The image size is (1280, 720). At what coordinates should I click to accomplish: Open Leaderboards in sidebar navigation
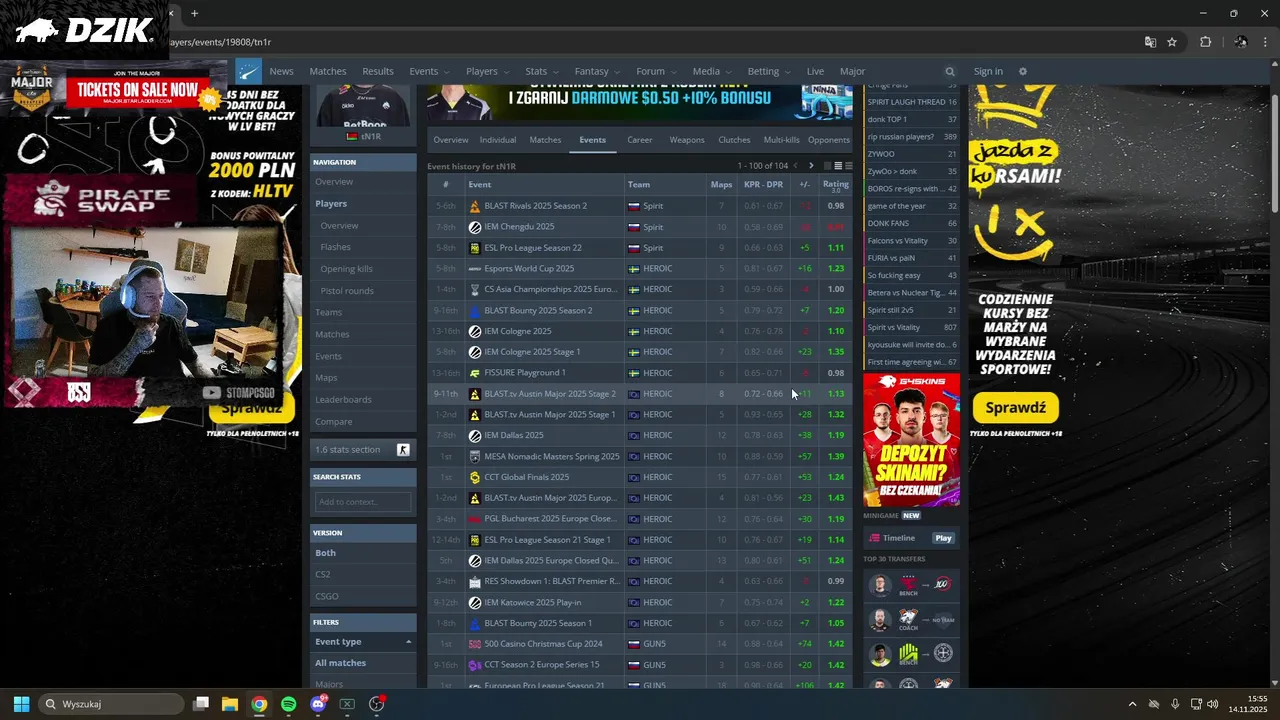tap(343, 400)
